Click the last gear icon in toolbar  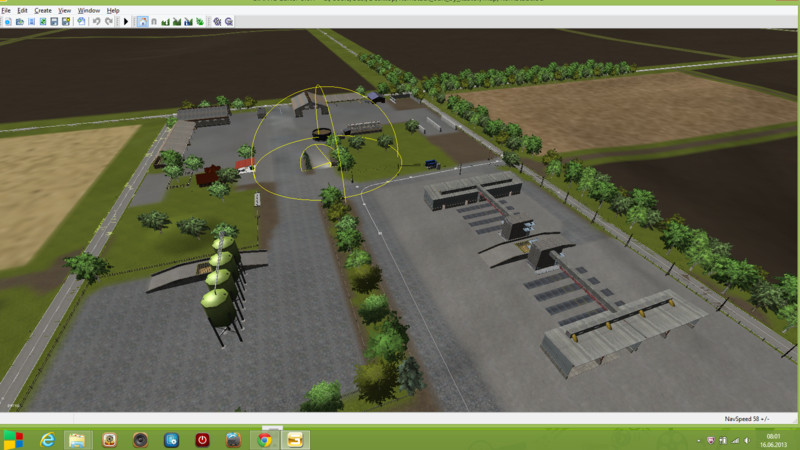click(229, 20)
